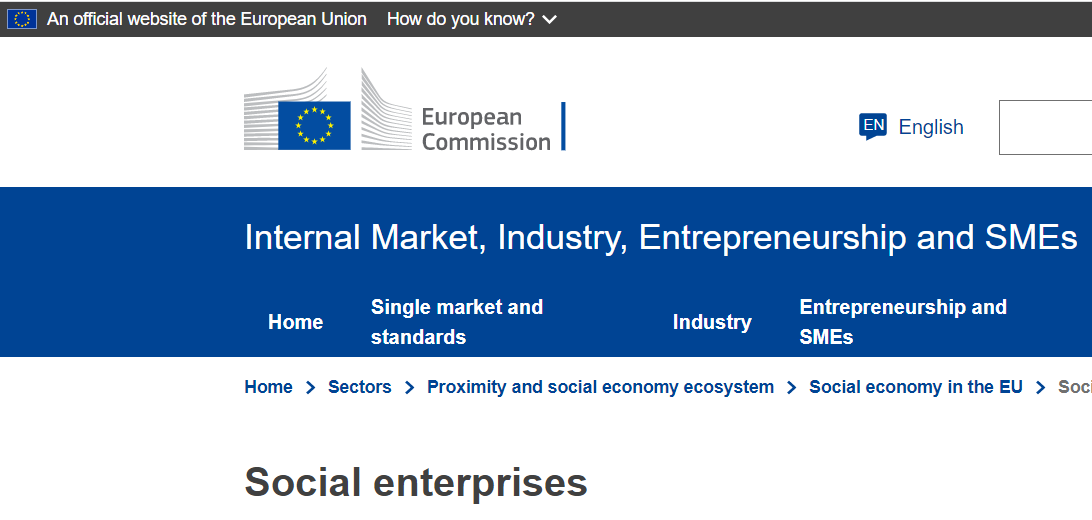Open 'Social economy in the EU' breadcrumb
This screenshot has height=520, width=1092.
pyautogui.click(x=916, y=387)
